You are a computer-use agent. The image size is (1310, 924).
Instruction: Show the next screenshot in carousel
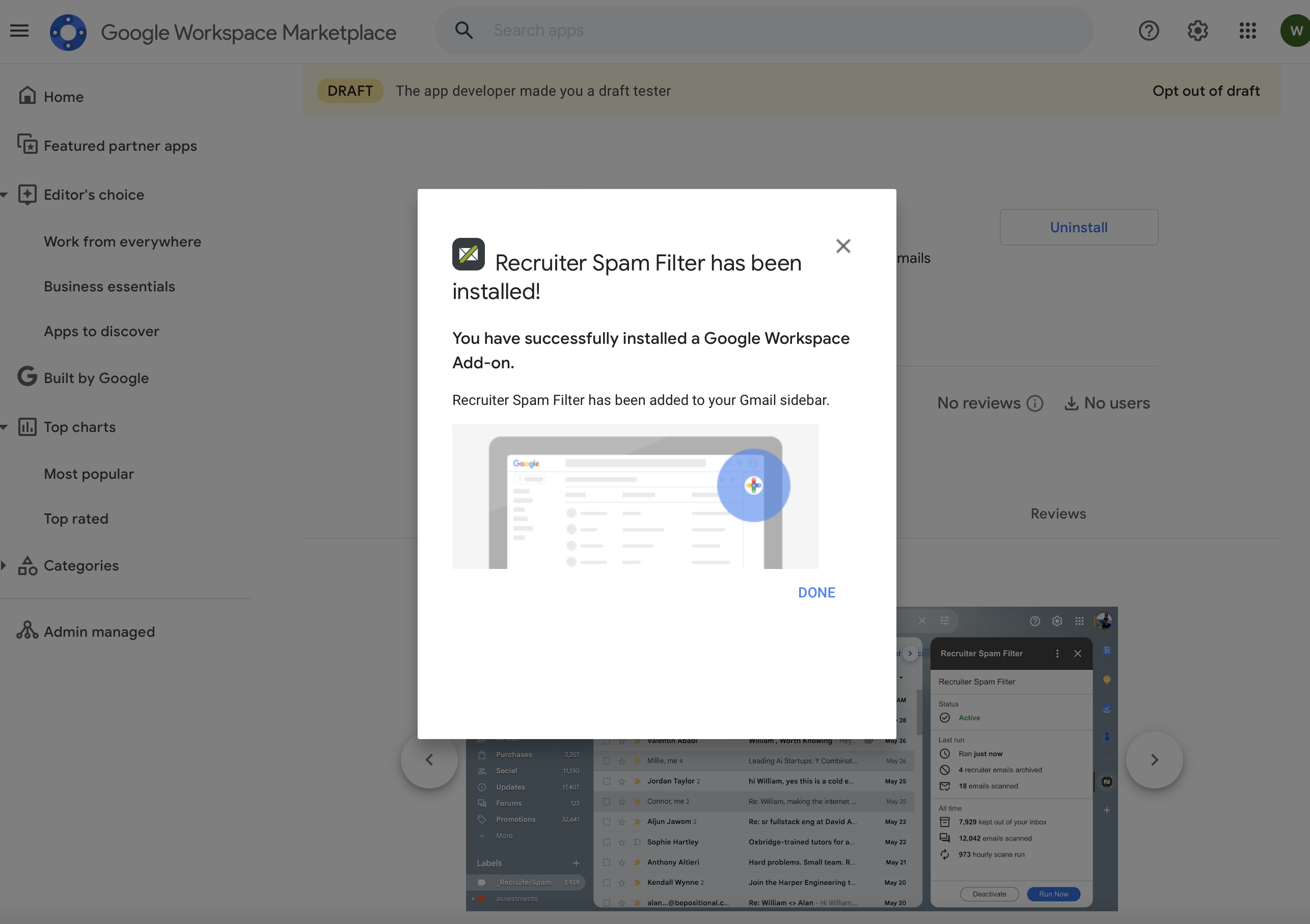[x=1154, y=759]
